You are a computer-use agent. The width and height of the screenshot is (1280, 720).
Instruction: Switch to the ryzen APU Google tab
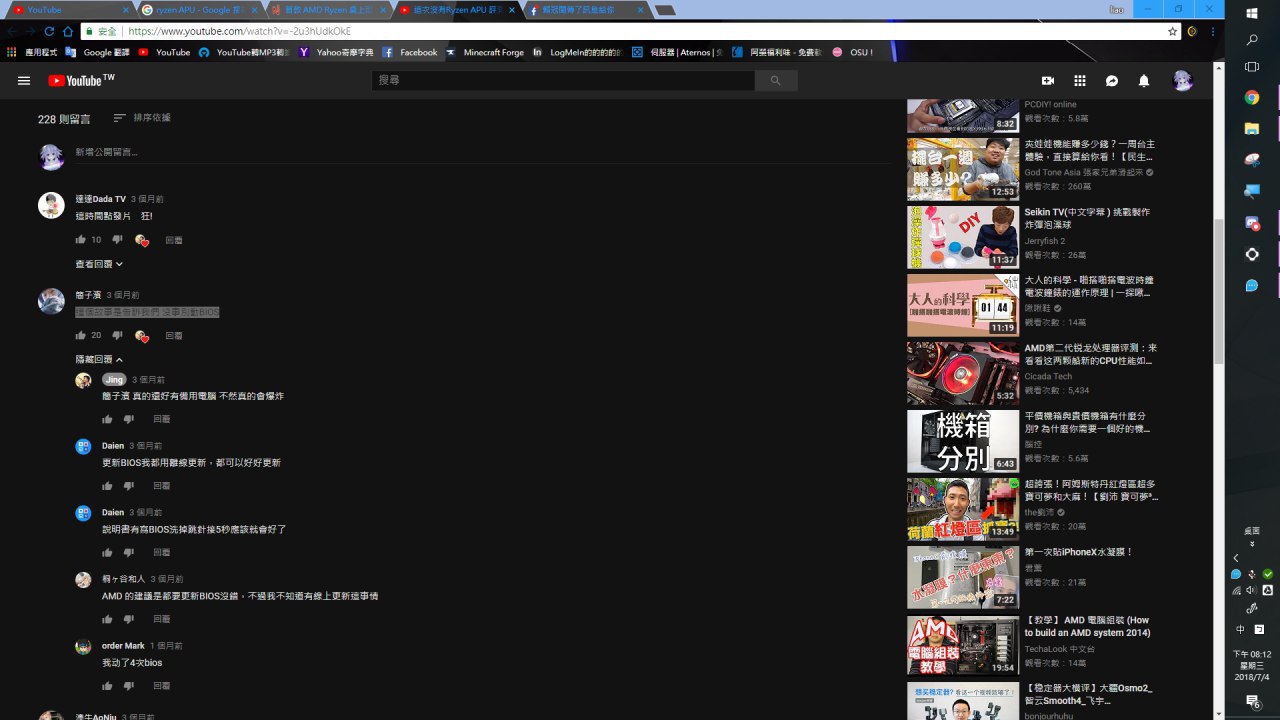point(202,10)
